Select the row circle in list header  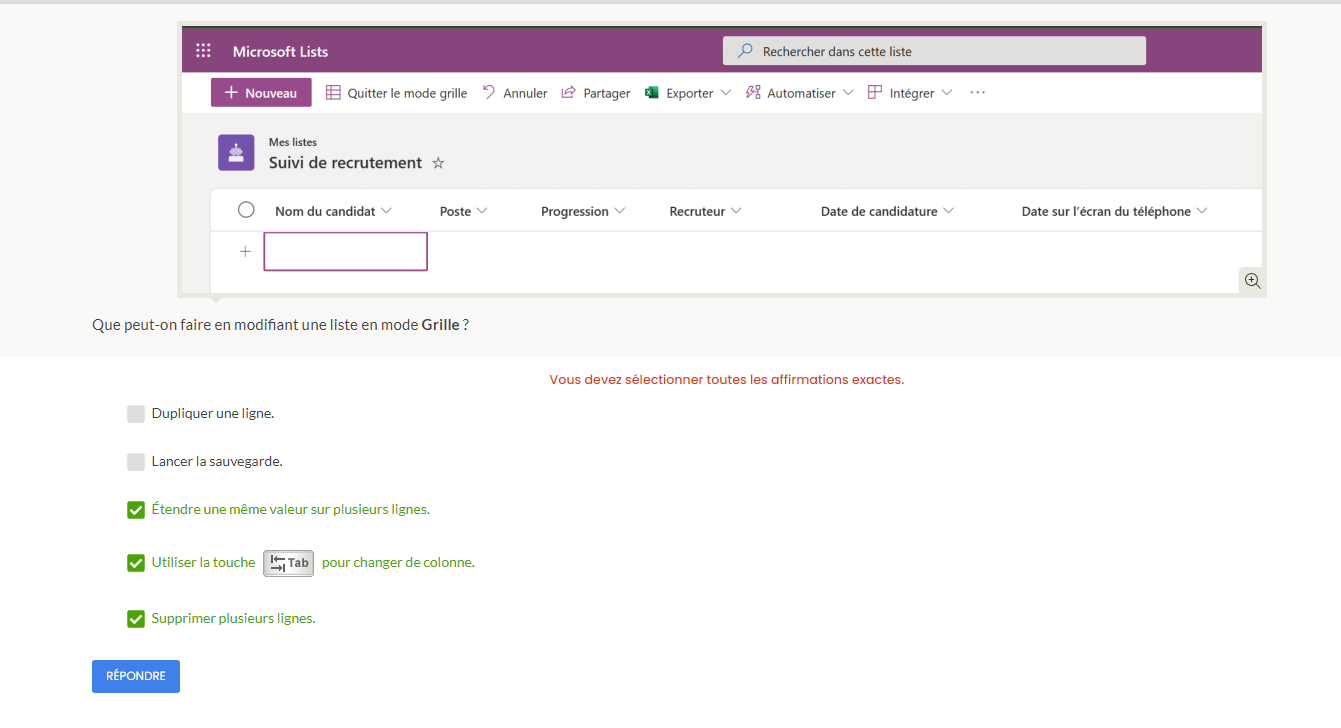pos(246,210)
